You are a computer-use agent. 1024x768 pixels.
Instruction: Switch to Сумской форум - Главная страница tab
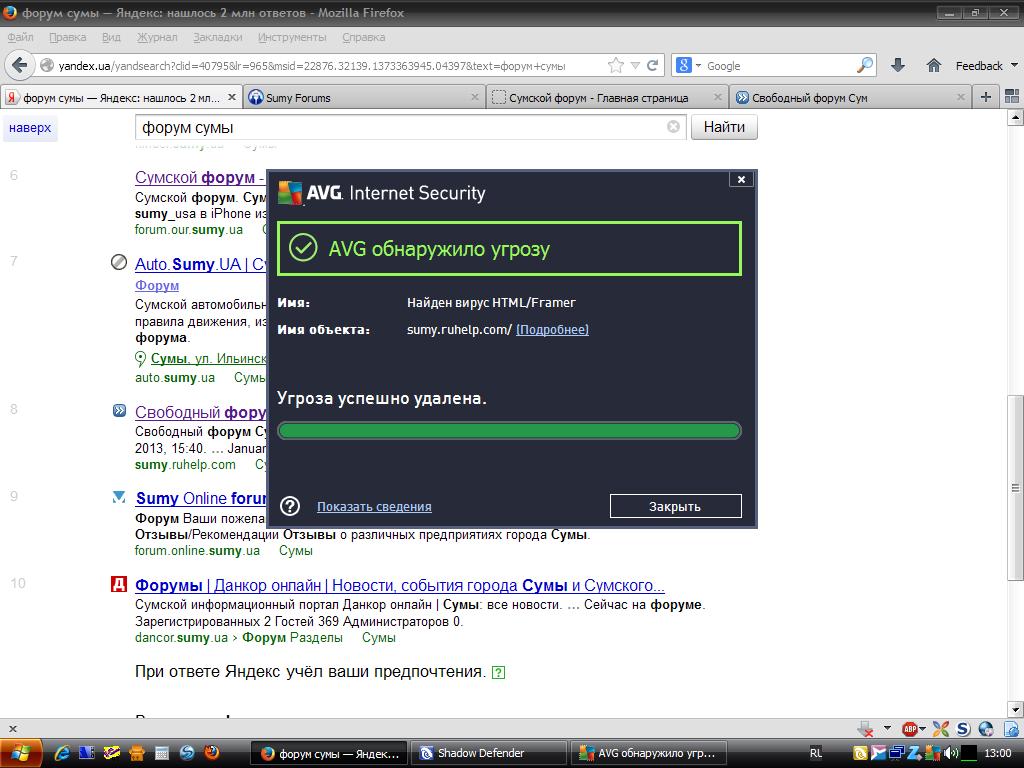point(598,98)
